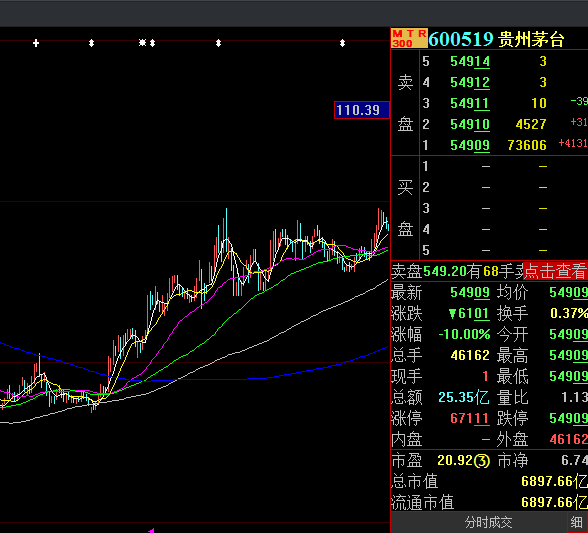Click sell level 2 volume 4527
This screenshot has width=588, height=533.
(531, 124)
